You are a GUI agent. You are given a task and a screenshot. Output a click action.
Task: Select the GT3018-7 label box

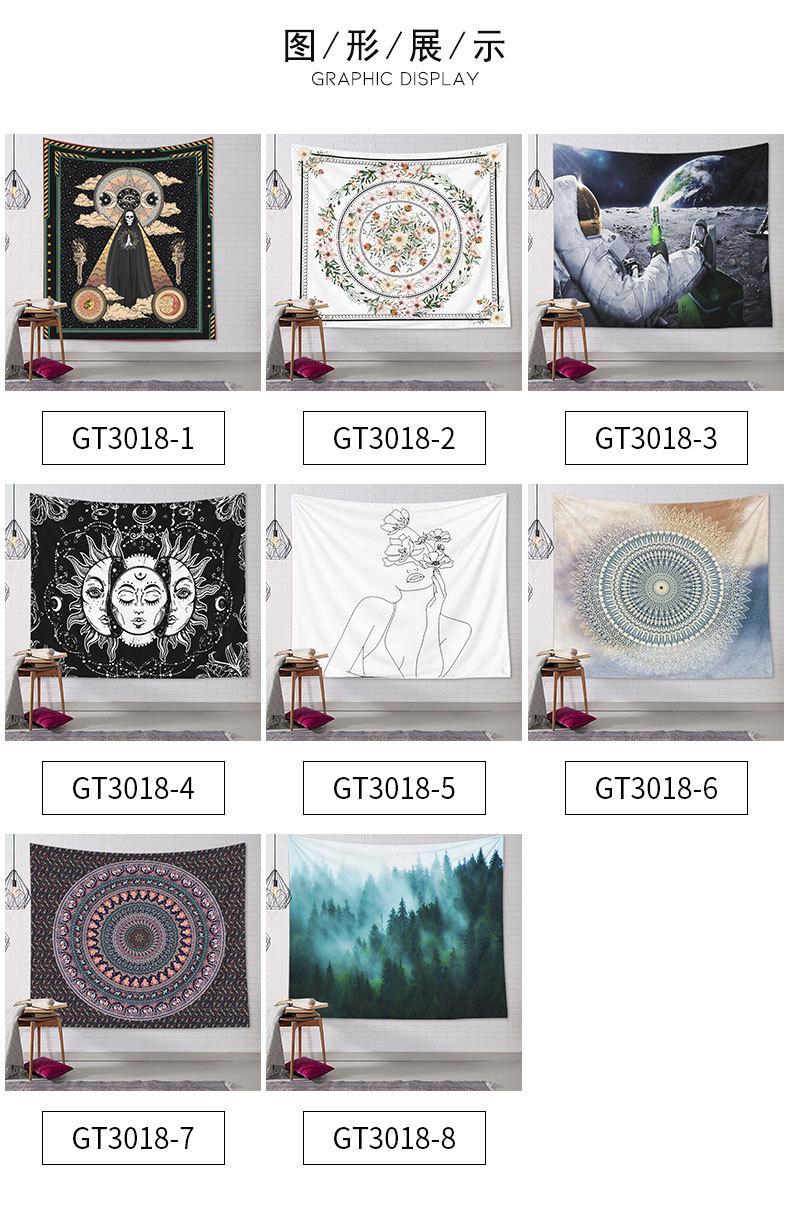(x=133, y=1138)
